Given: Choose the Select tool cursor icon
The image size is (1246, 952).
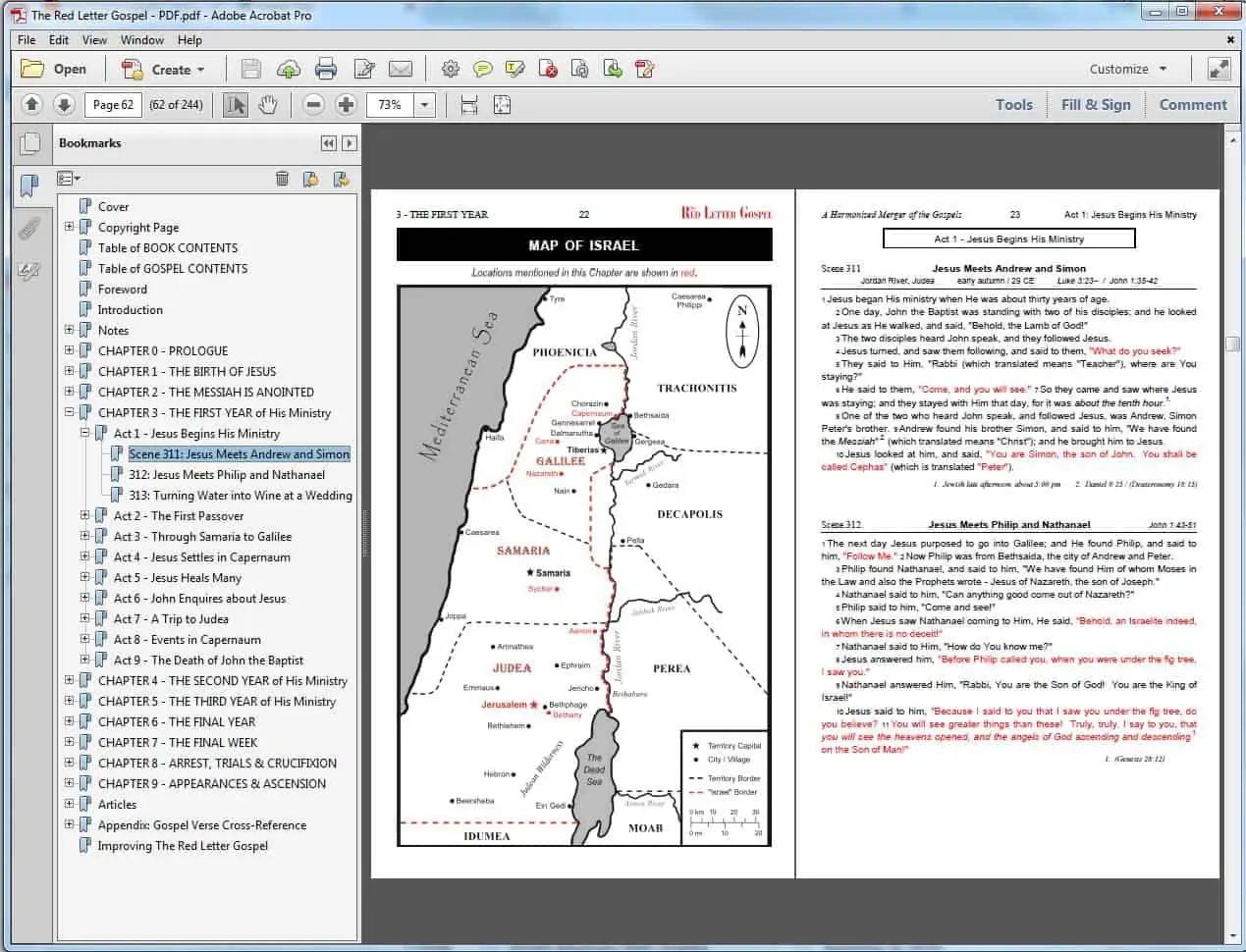Looking at the screenshot, I should click(x=236, y=104).
